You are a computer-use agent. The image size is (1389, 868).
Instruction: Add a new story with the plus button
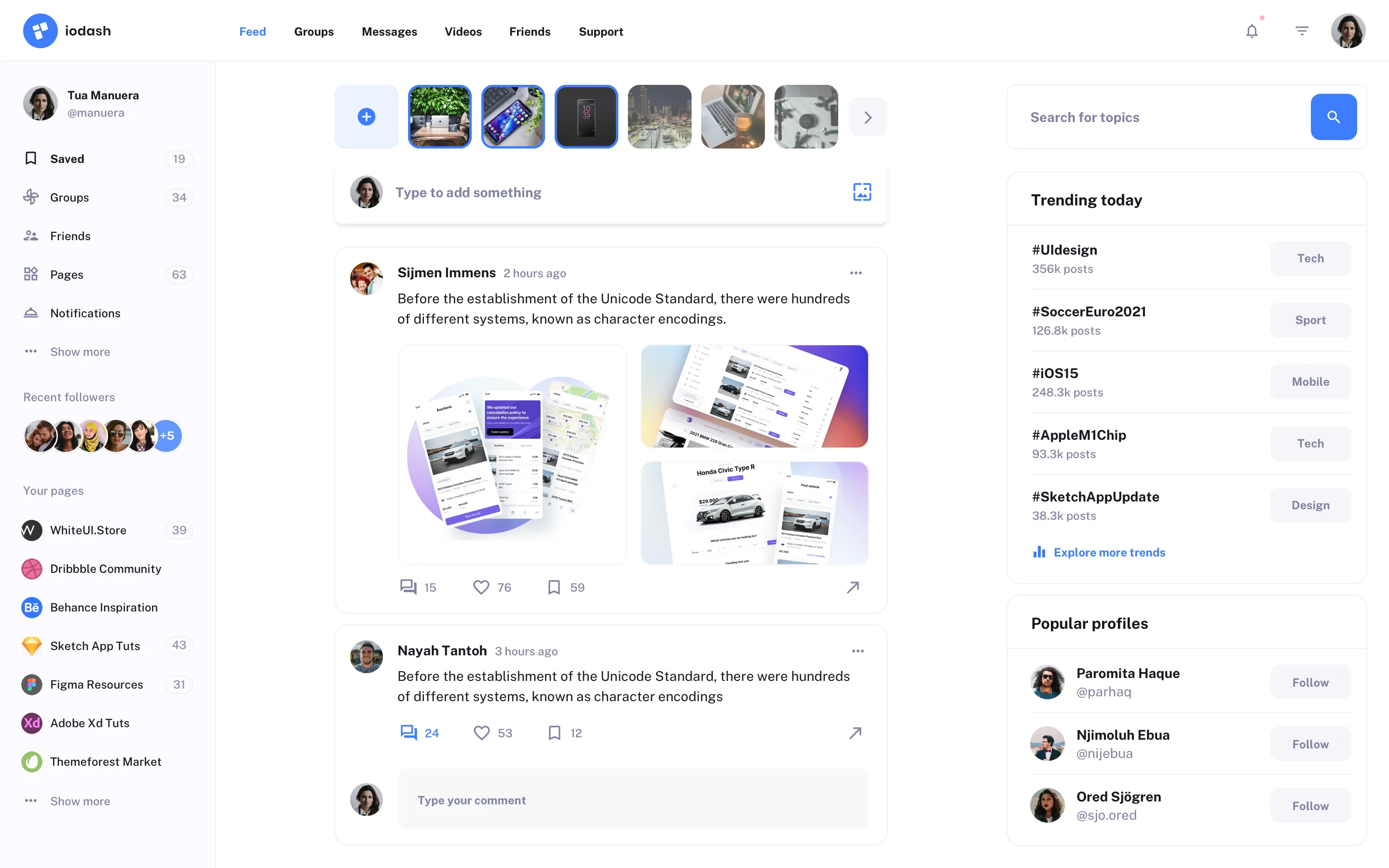(366, 117)
